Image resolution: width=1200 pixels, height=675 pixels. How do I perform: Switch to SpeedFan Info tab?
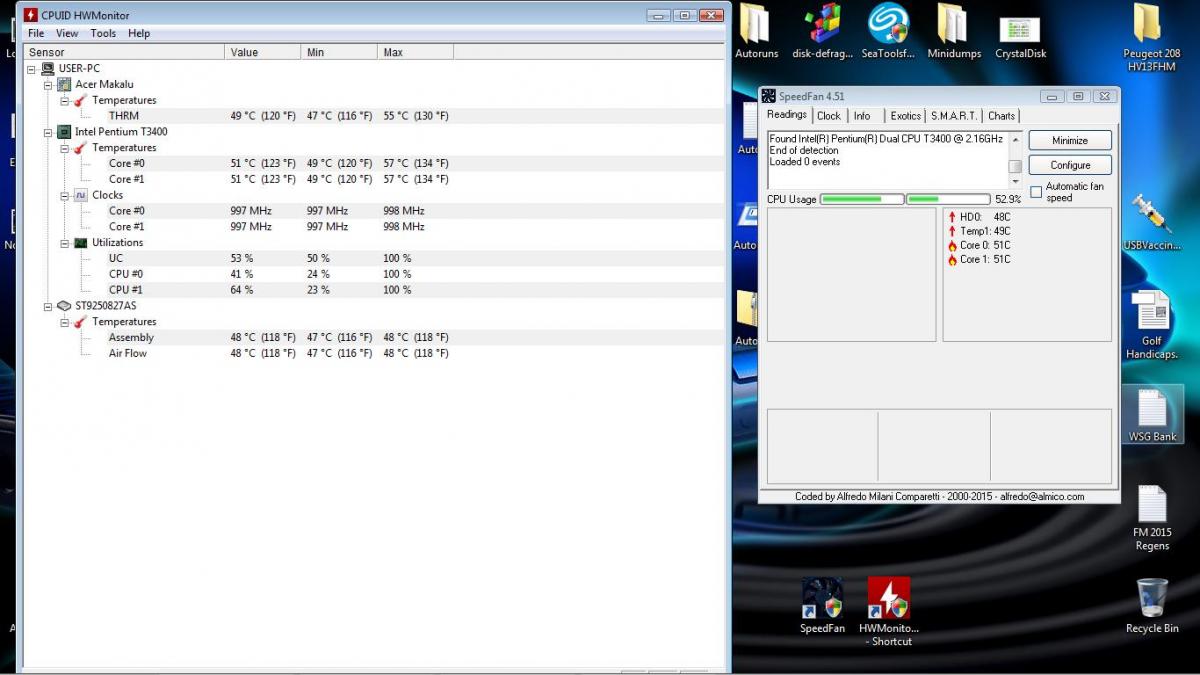[x=862, y=116]
